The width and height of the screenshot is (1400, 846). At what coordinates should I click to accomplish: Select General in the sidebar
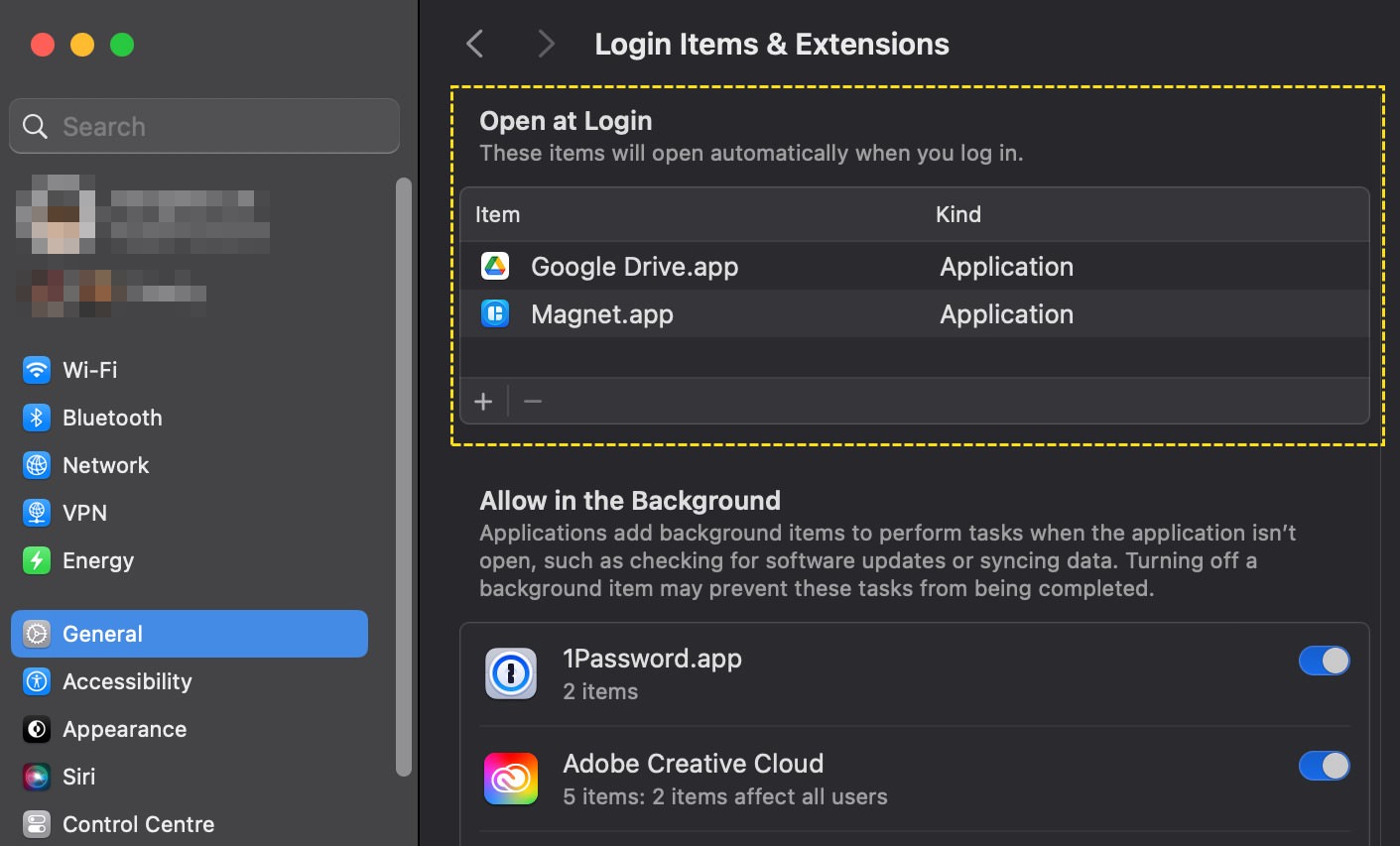190,634
